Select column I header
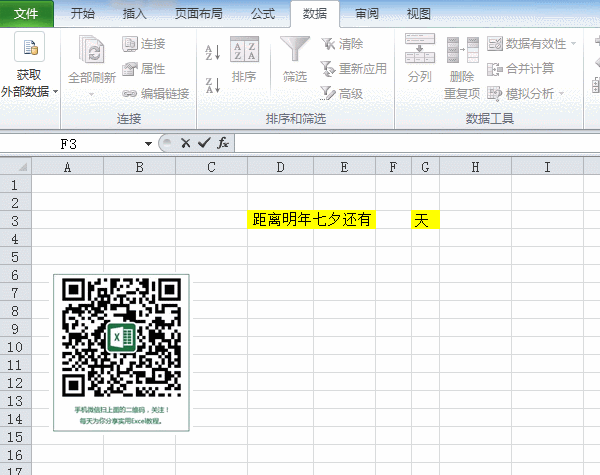600x475 pixels. (x=547, y=167)
